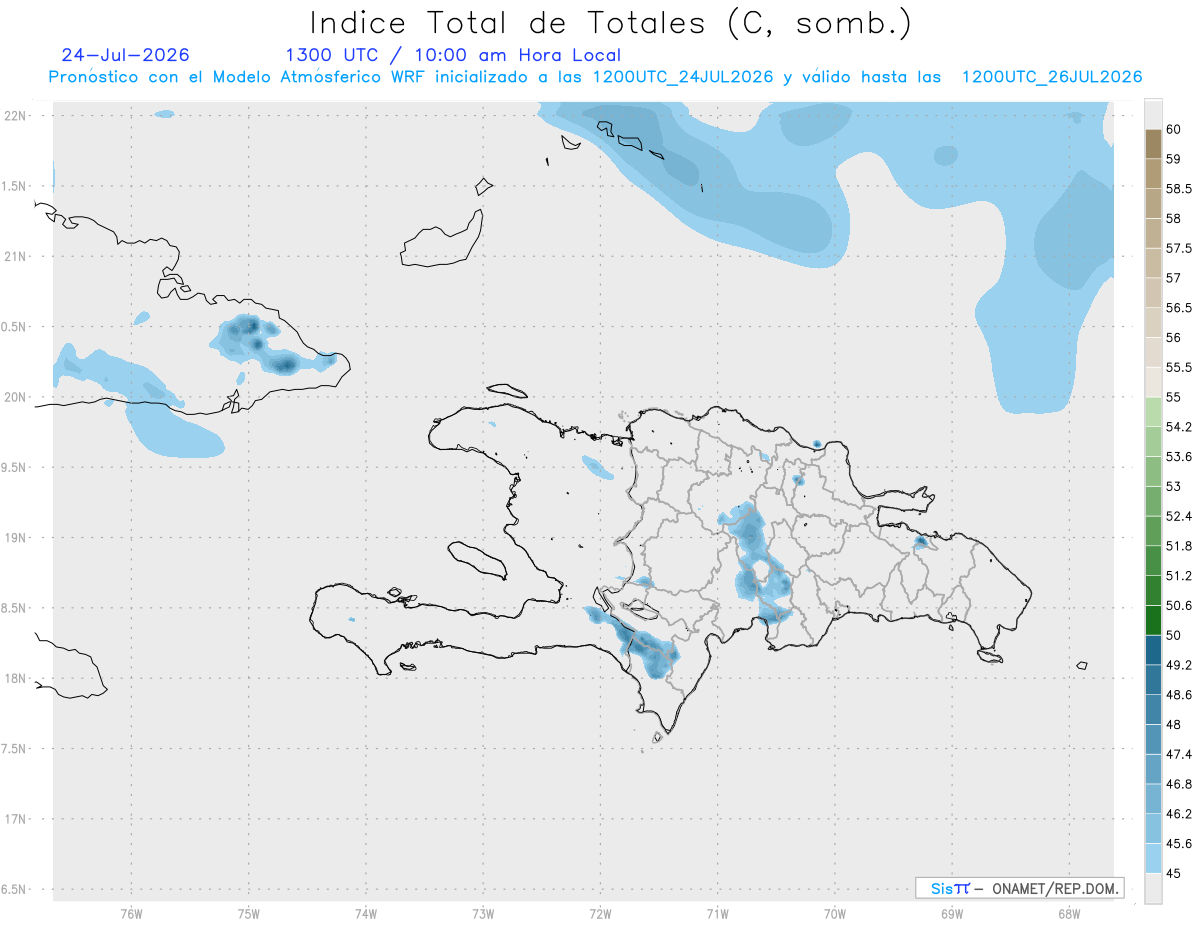Click the '19N' latitude label
Viewport: 1200px width, 927px height.
pyautogui.click(x=16, y=537)
